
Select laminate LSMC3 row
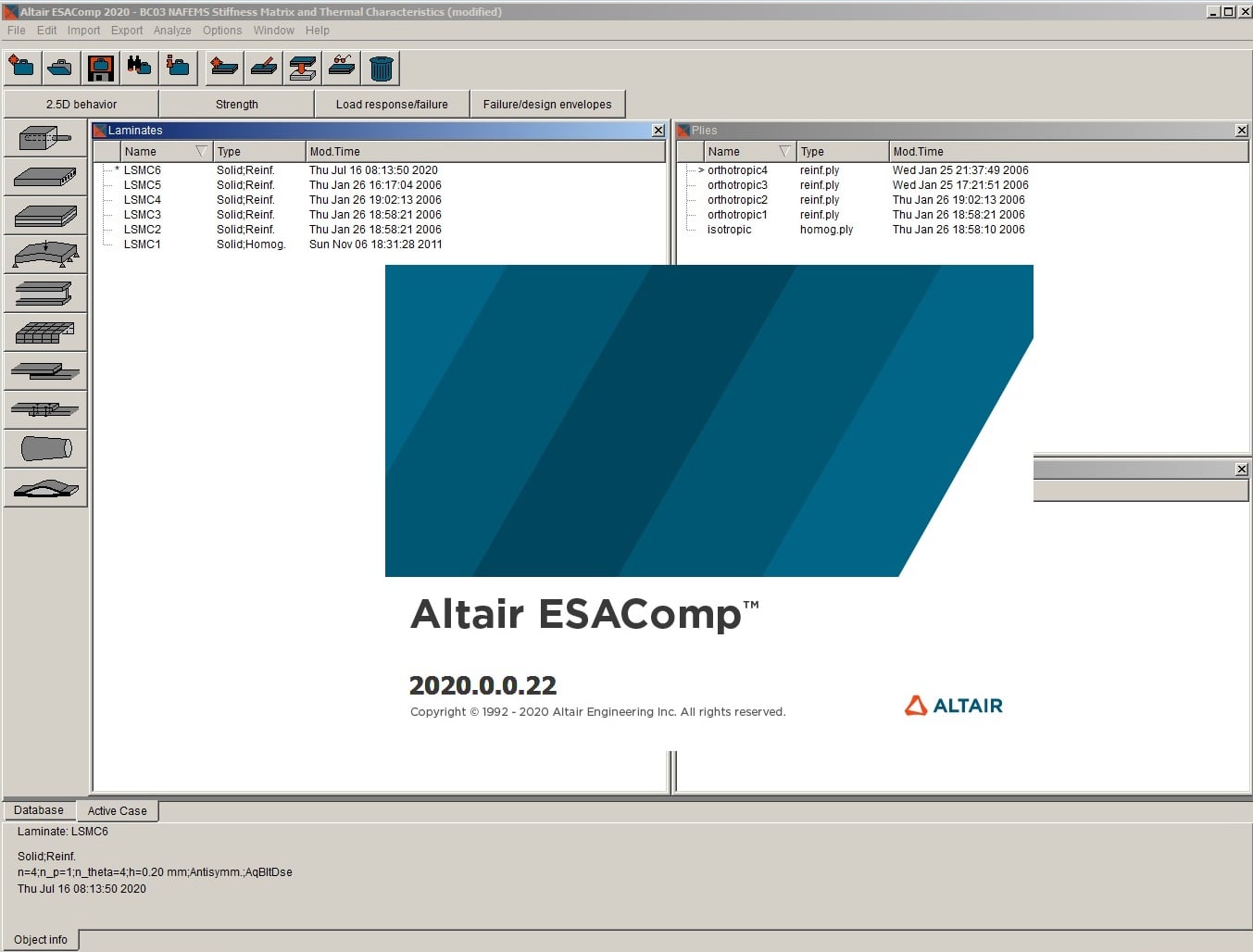[x=381, y=215]
